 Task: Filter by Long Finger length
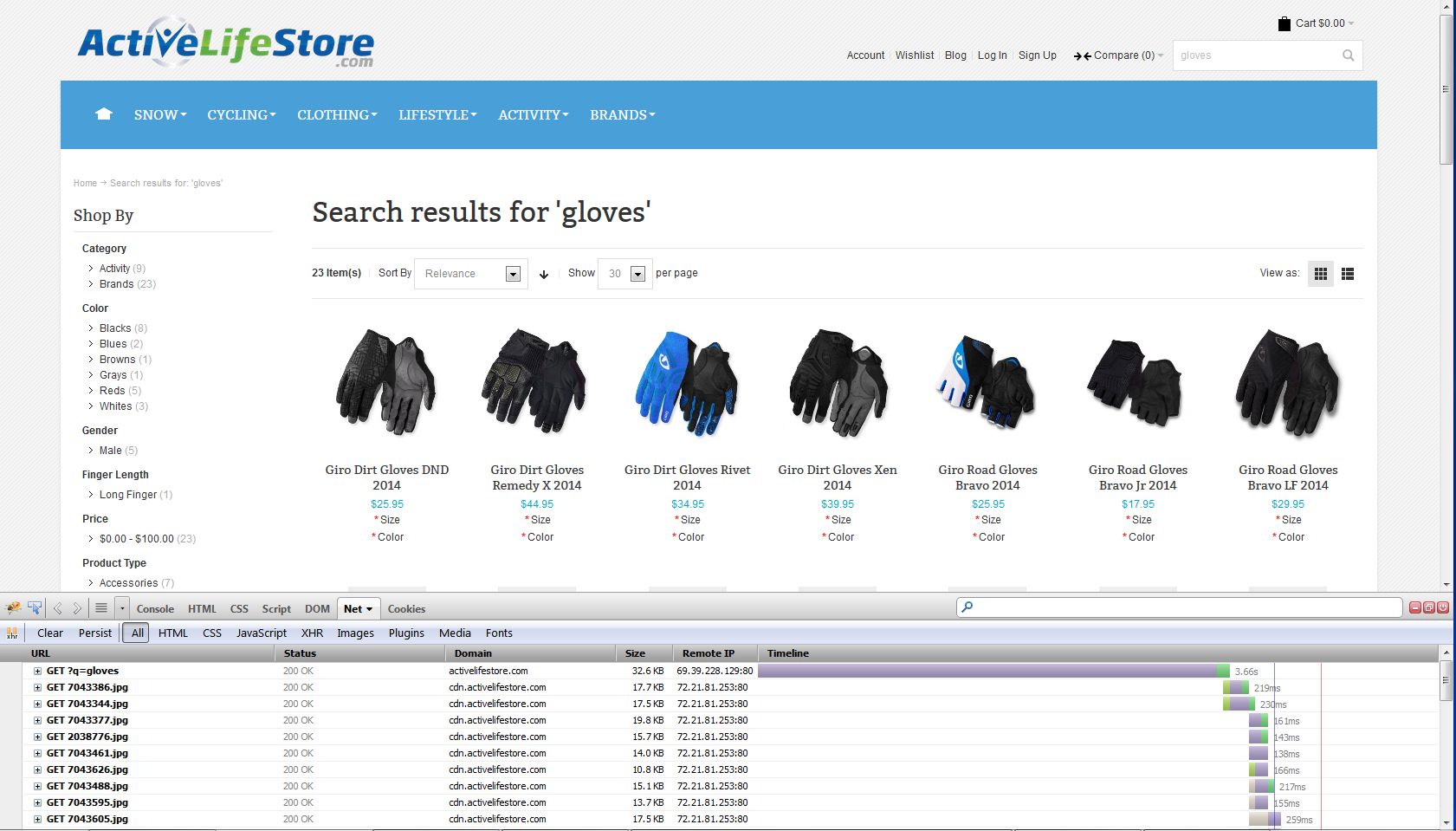(x=128, y=495)
